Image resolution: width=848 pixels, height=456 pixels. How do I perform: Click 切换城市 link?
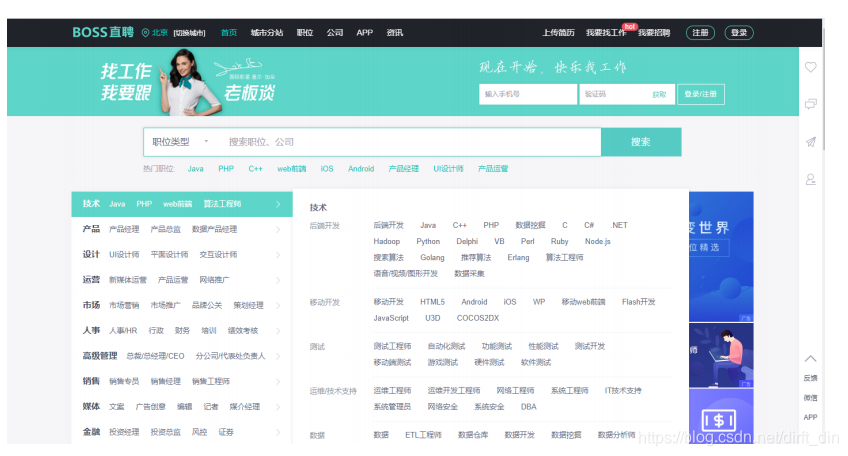tap(189, 33)
